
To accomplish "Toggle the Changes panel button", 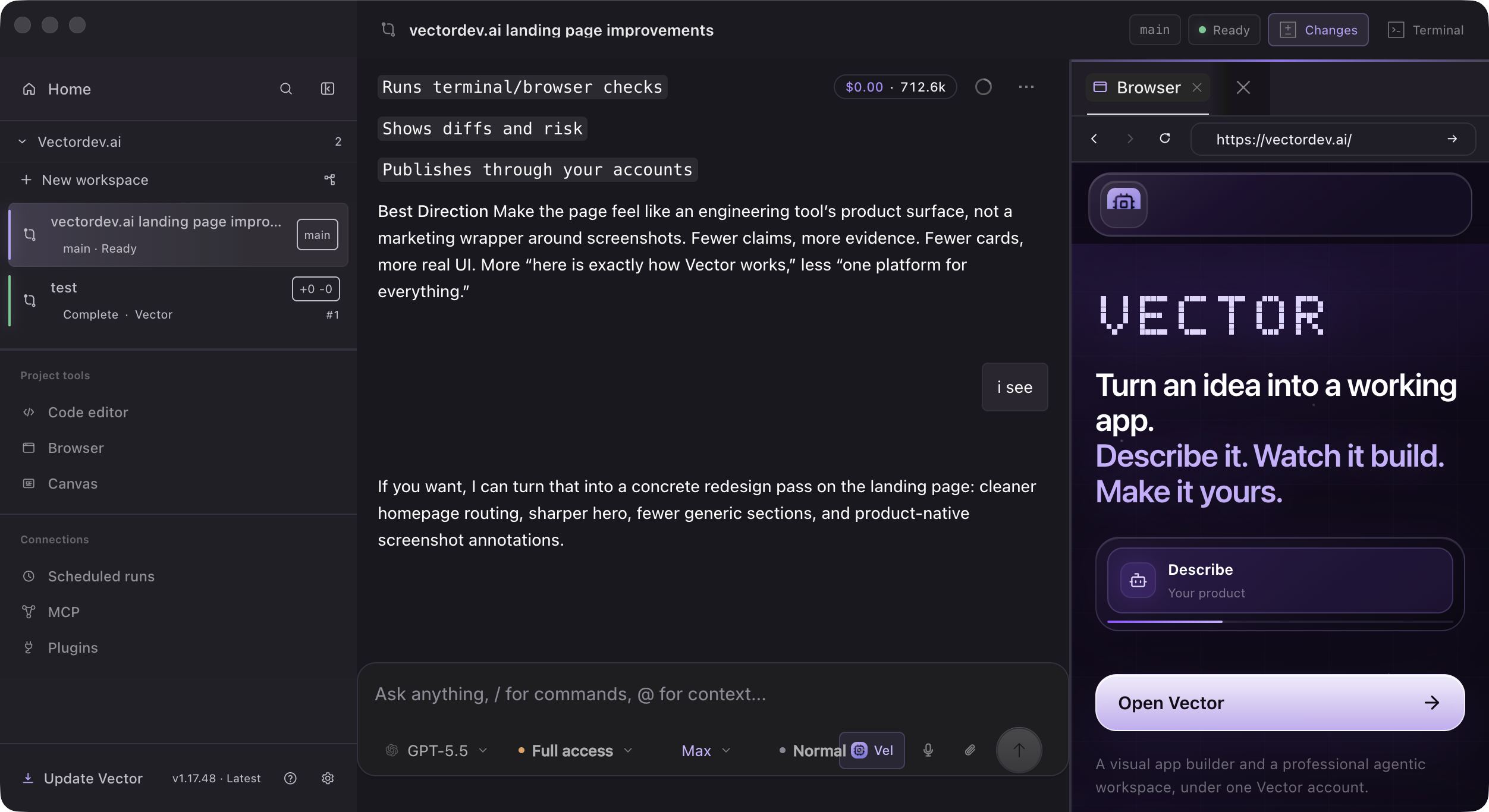I will 1318,30.
